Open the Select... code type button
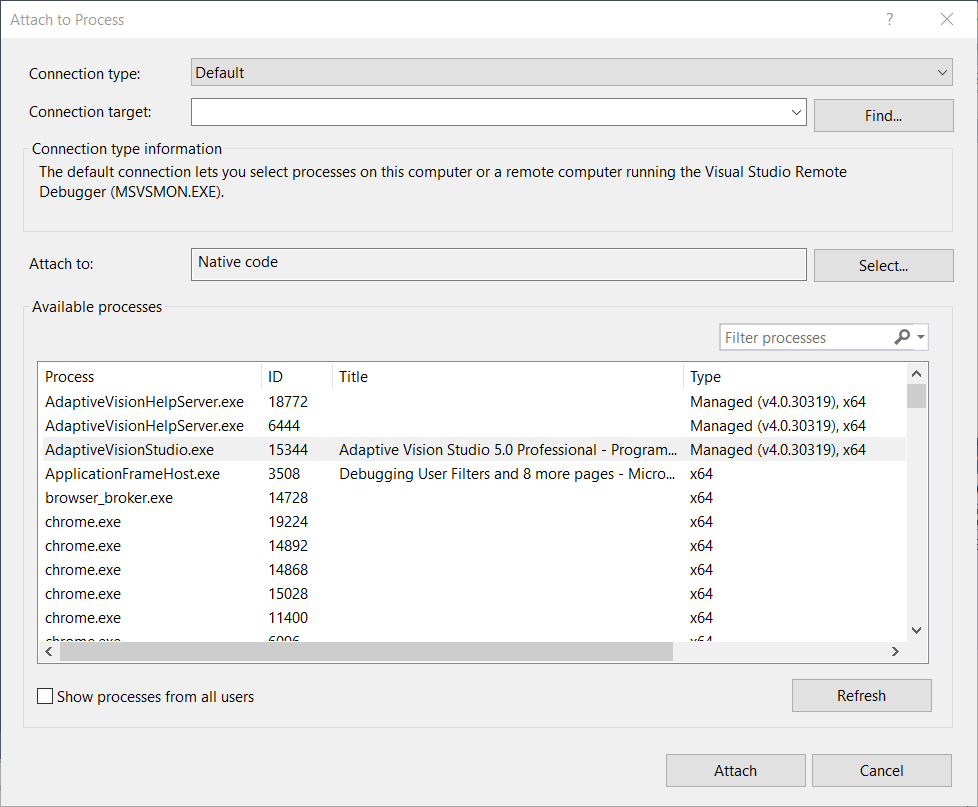 click(x=883, y=265)
